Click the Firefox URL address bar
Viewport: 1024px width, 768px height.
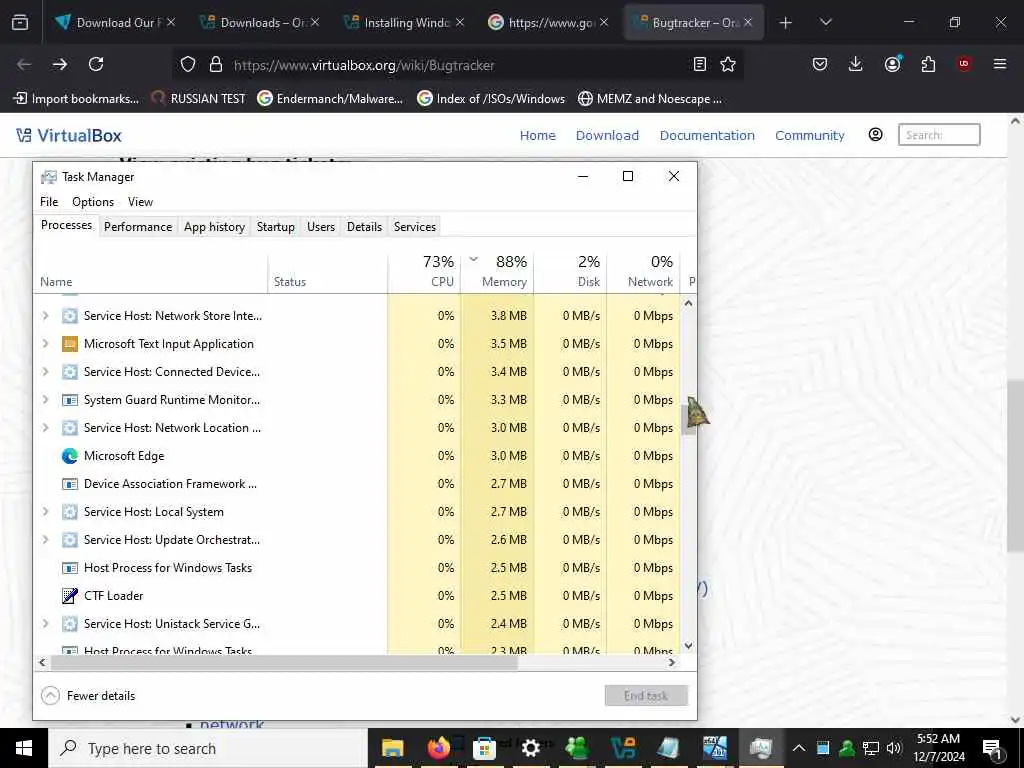pyautogui.click(x=457, y=65)
